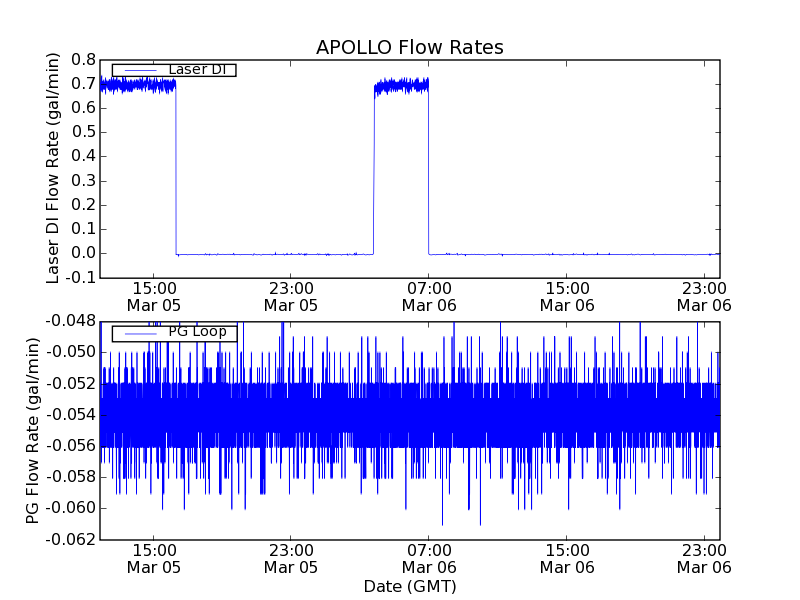Click '15:00 Mar 06' label under top plot
800x600 pixels.
click(567, 297)
